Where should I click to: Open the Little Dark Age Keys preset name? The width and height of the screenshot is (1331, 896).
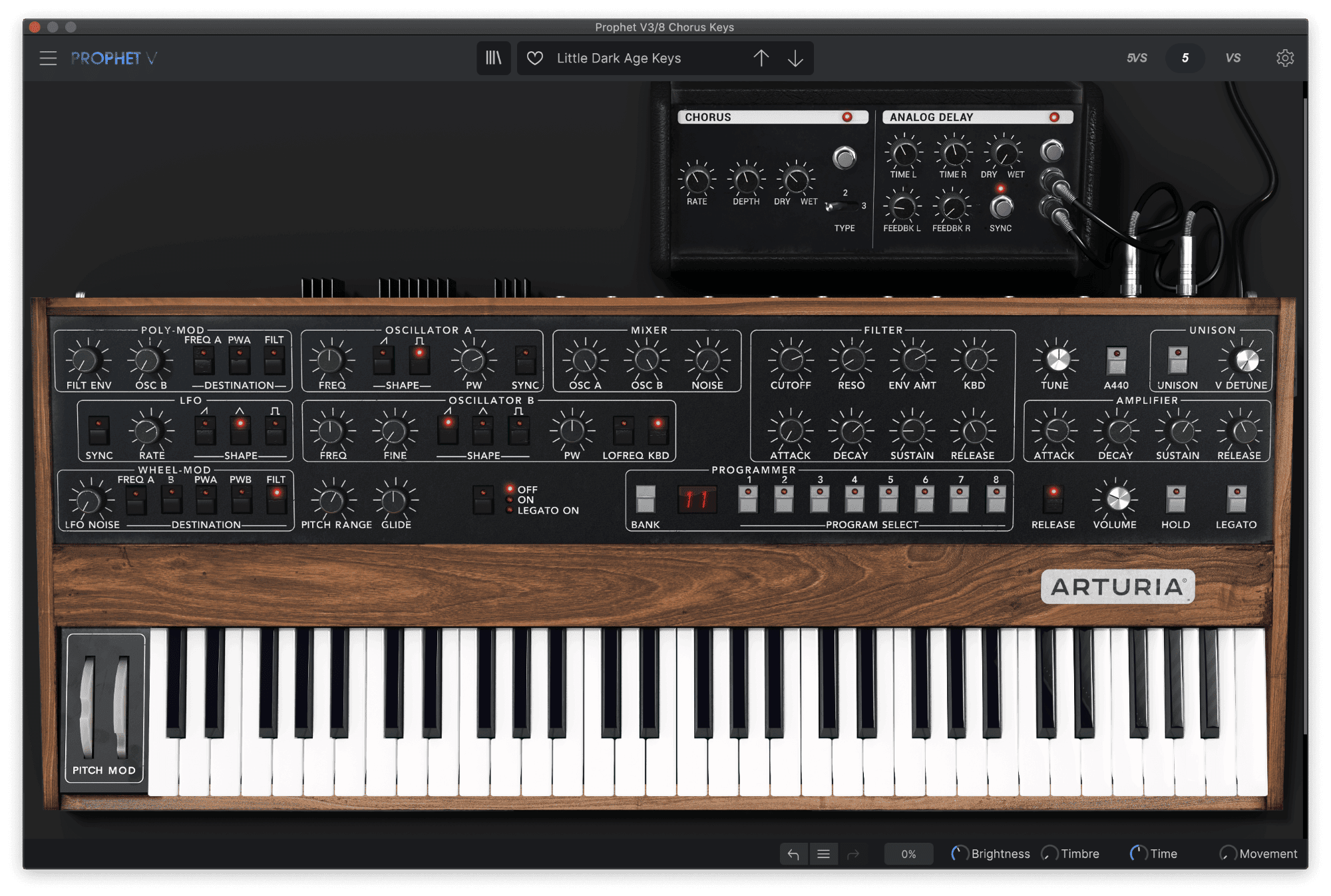[619, 59]
